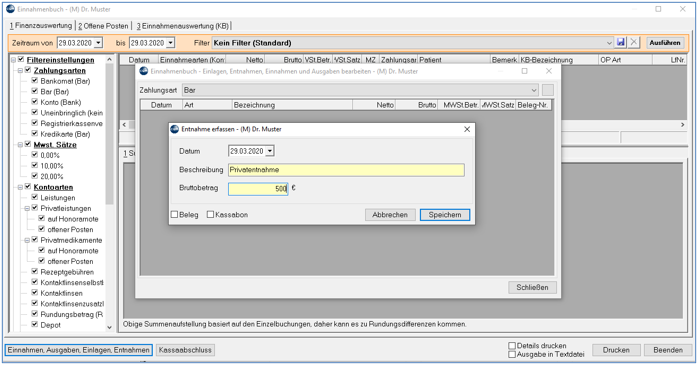
Task: Click Einnahmen, Ausgaben, Einlagen, Entnahmen button
Action: (x=78, y=350)
